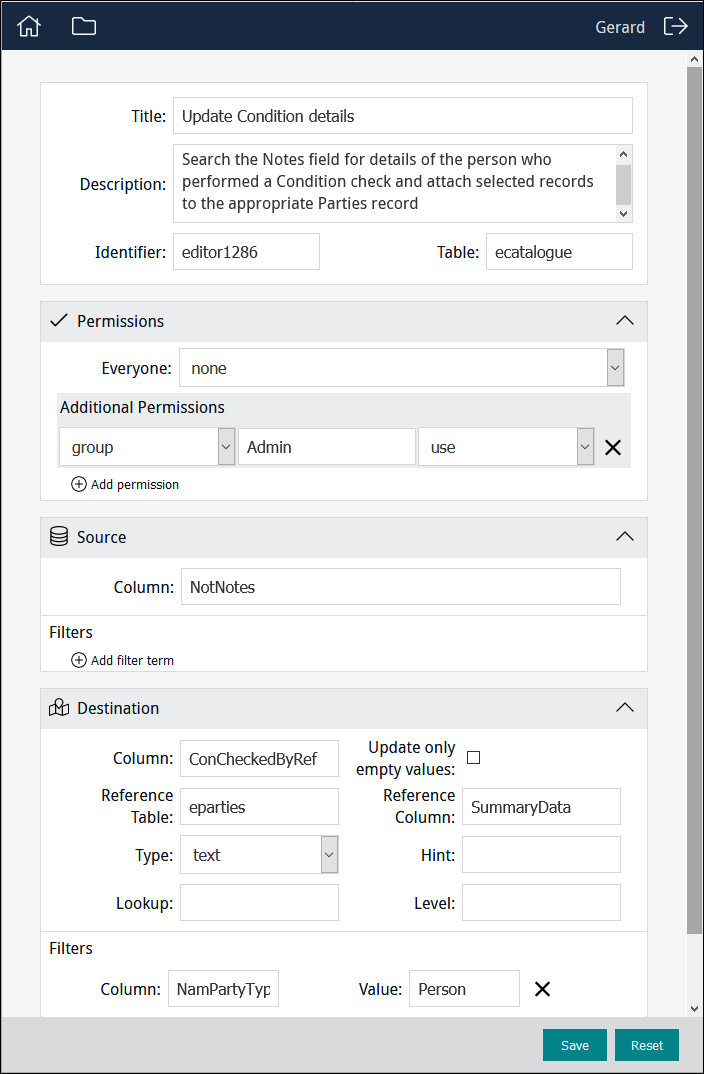Collapse the Permissions section

coord(625,321)
